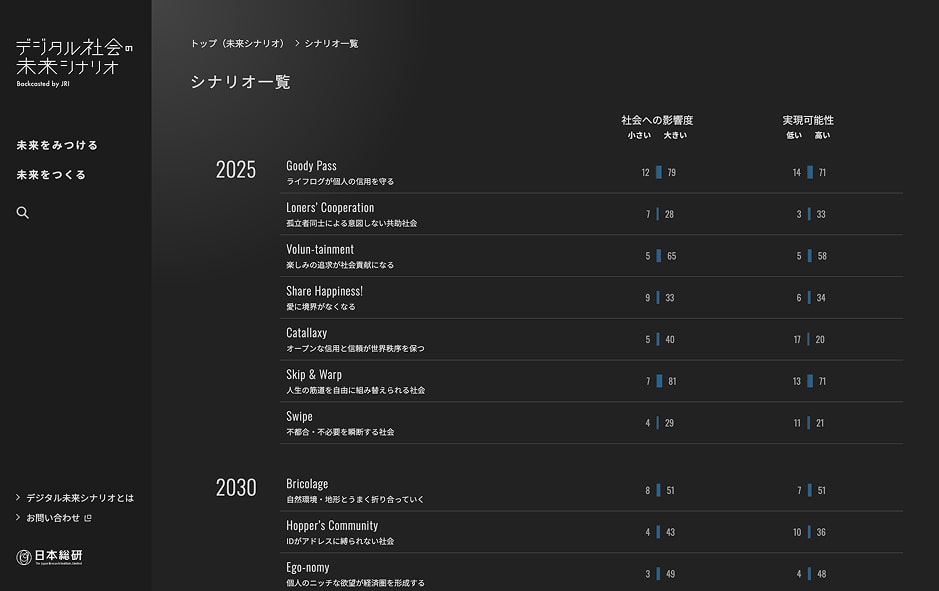
Task: Click Goody Pass social impact bar
Action: (659, 173)
